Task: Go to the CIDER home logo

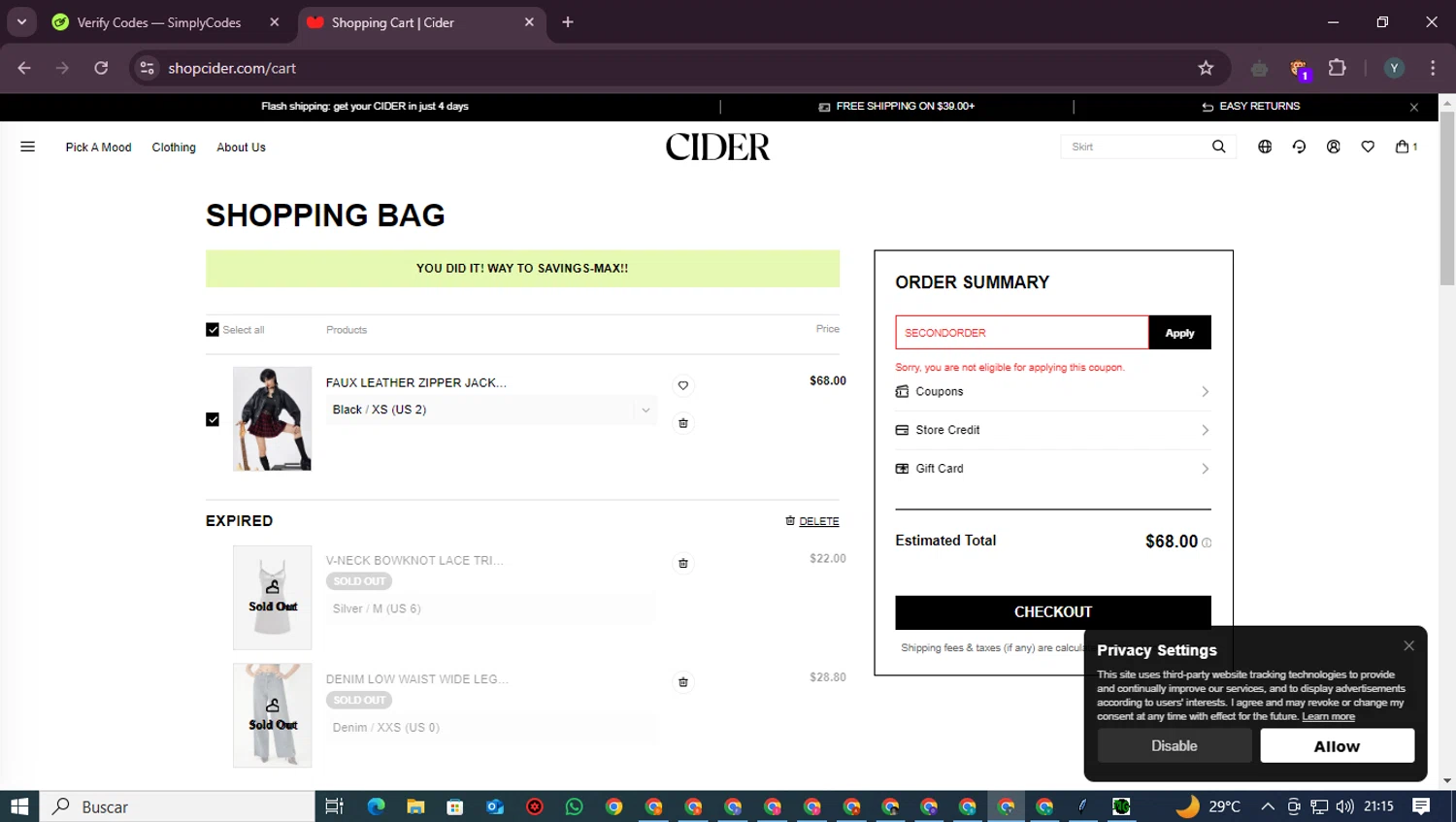Action: tap(717, 147)
